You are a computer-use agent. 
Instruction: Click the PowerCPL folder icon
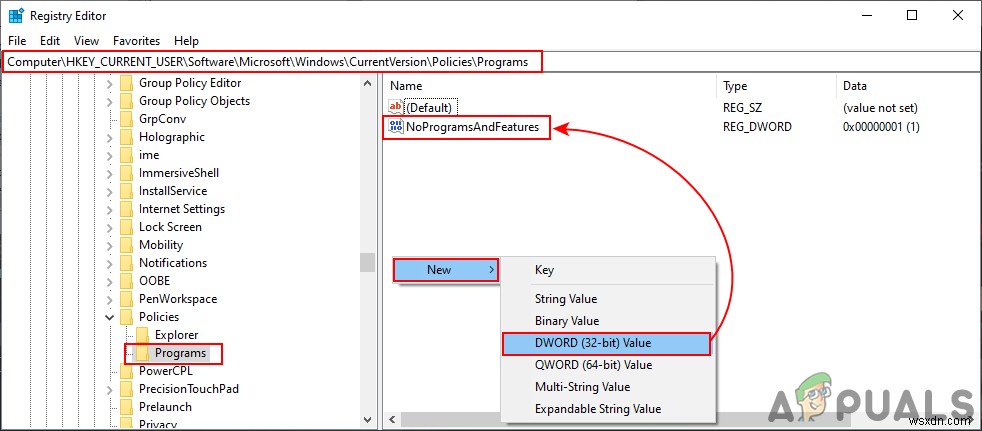127,371
